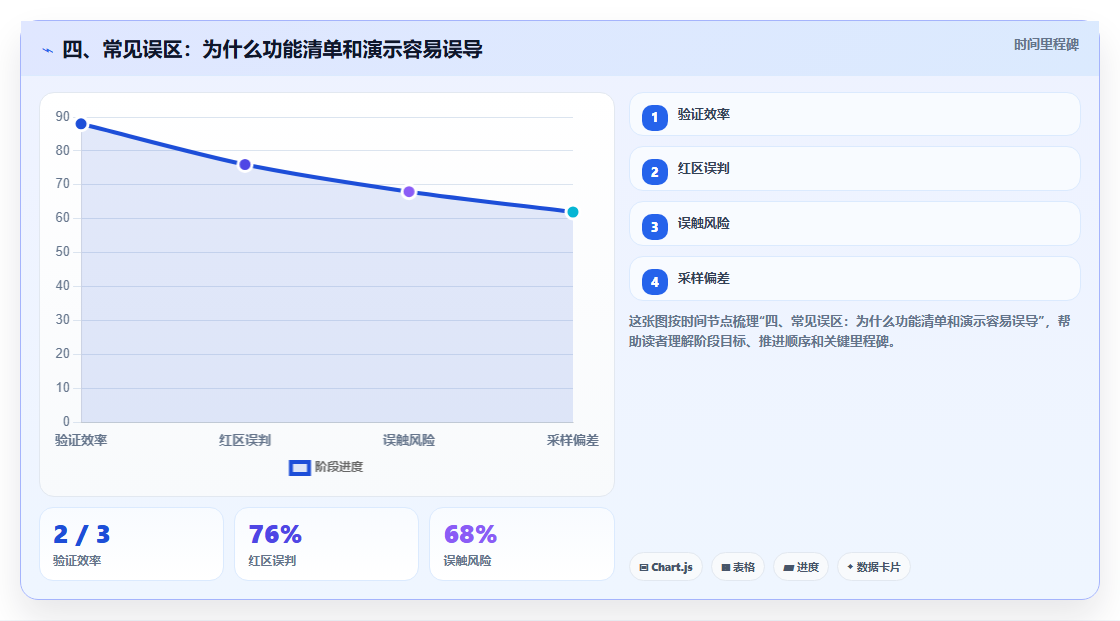Click the 表格 tag chip
Image resolution: width=1120 pixels, height=621 pixels.
point(738,567)
